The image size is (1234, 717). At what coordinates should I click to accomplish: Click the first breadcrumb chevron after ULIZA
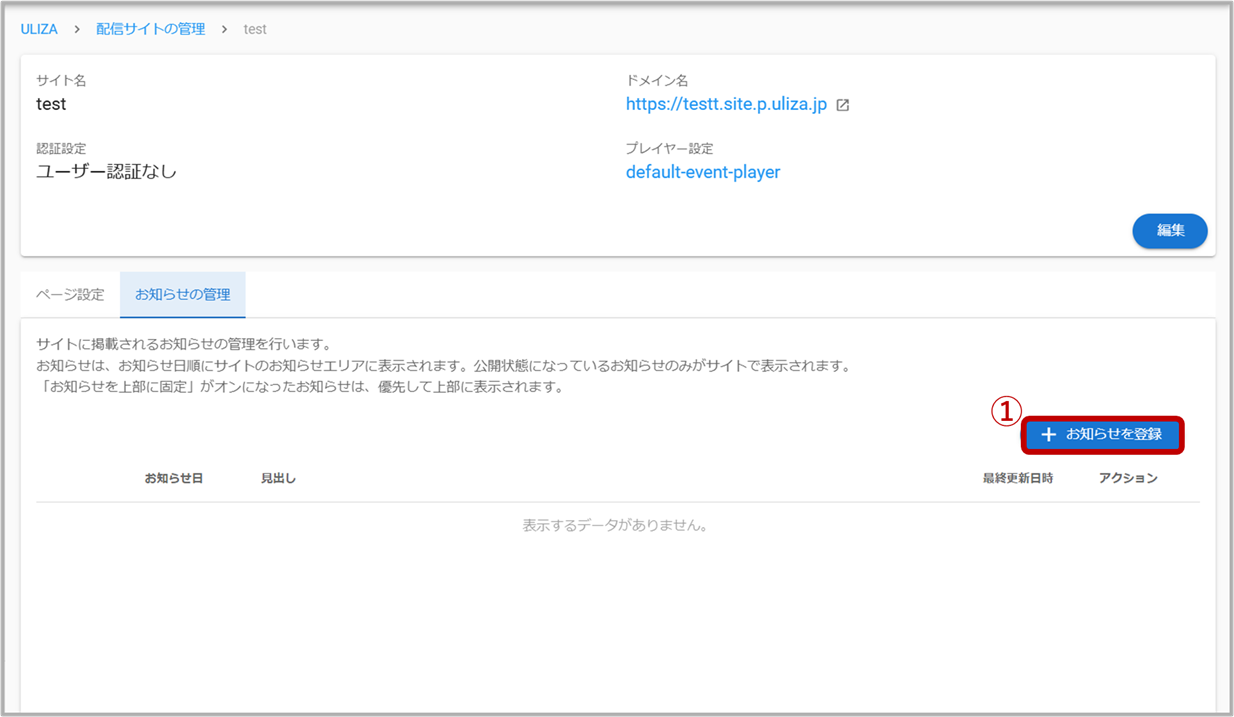[77, 29]
